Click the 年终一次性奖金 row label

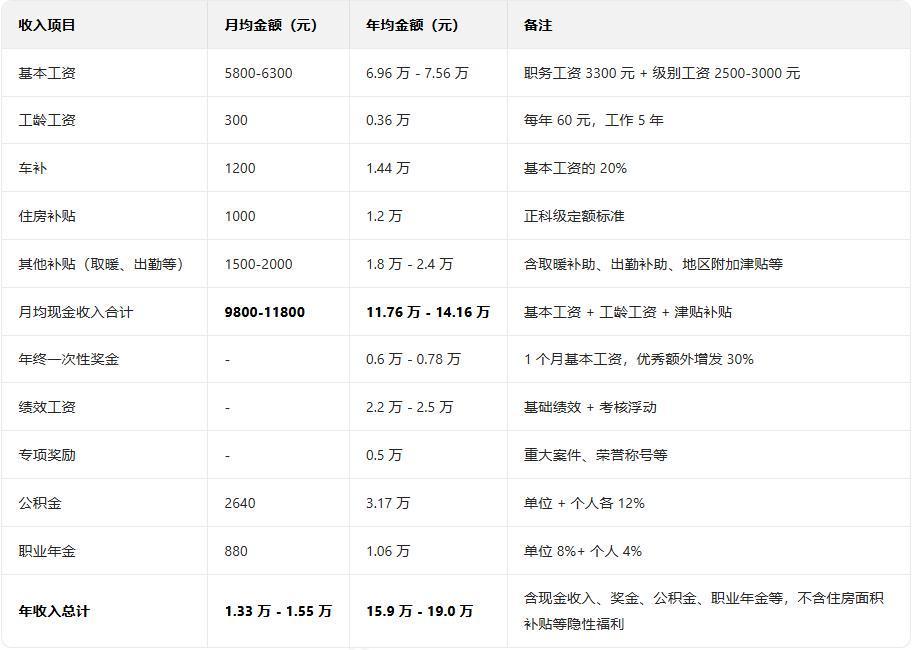68,359
